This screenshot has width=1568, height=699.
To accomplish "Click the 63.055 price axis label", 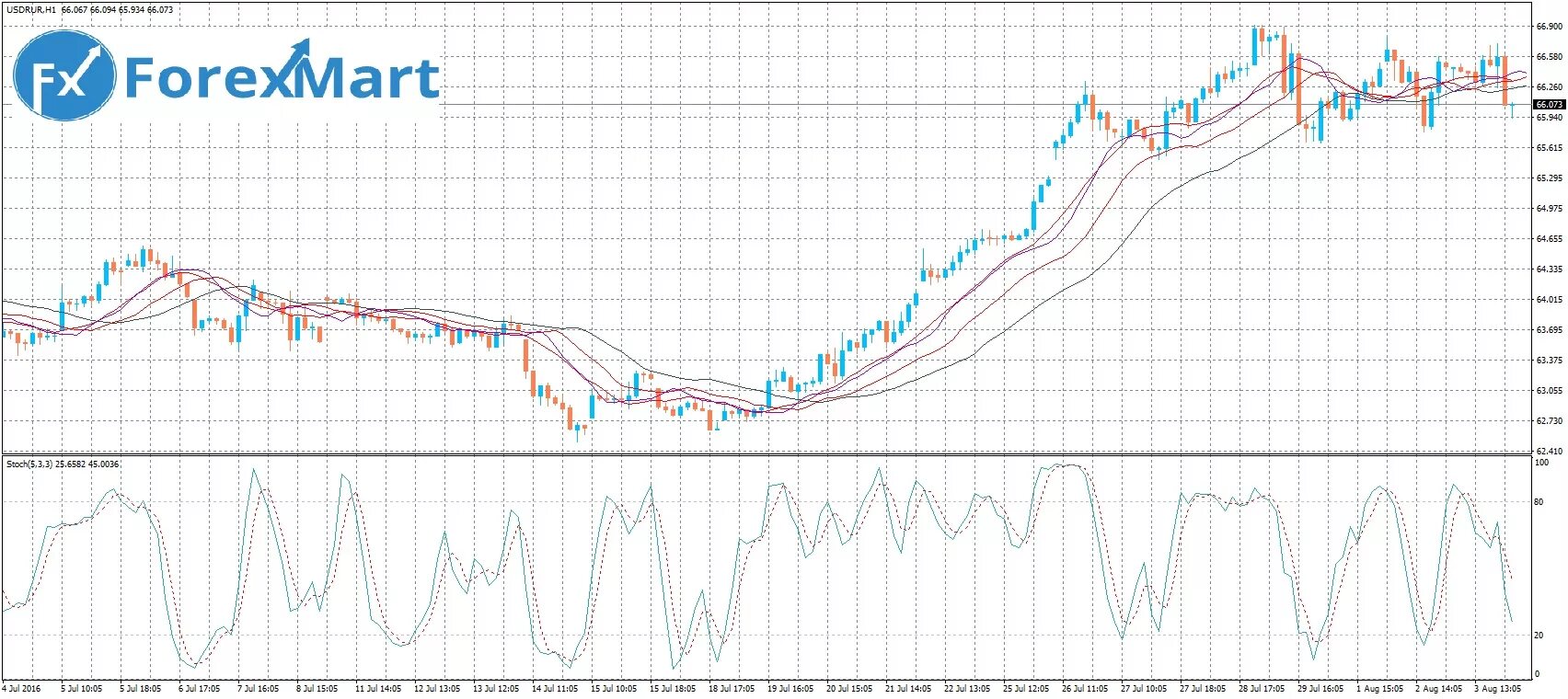I will 1550,391.
